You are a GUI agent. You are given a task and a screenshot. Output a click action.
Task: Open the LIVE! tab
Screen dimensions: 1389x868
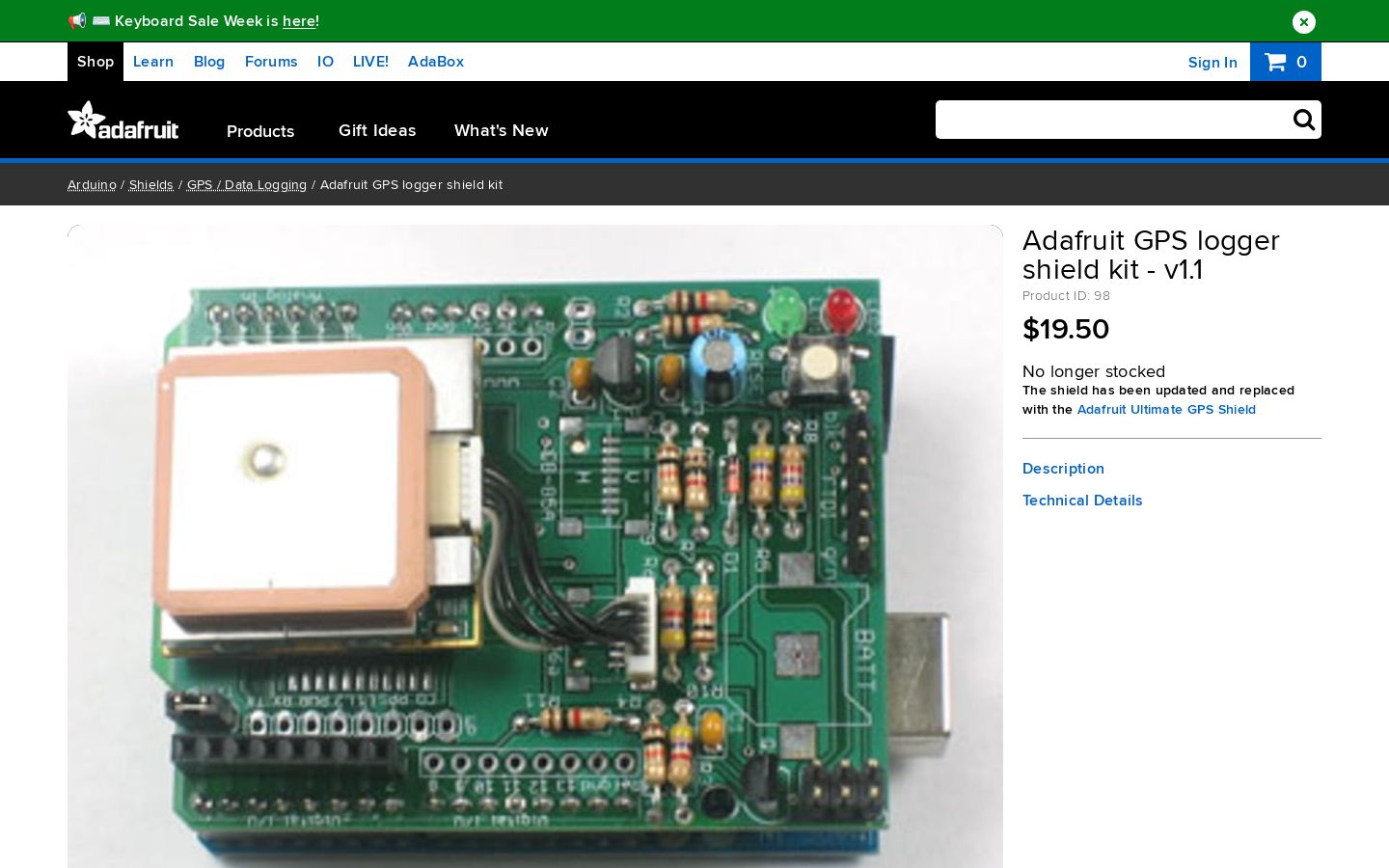click(x=370, y=62)
